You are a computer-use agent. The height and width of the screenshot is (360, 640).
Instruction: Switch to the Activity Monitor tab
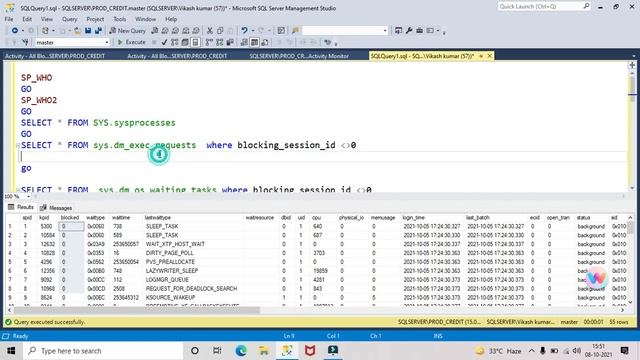[299, 56]
